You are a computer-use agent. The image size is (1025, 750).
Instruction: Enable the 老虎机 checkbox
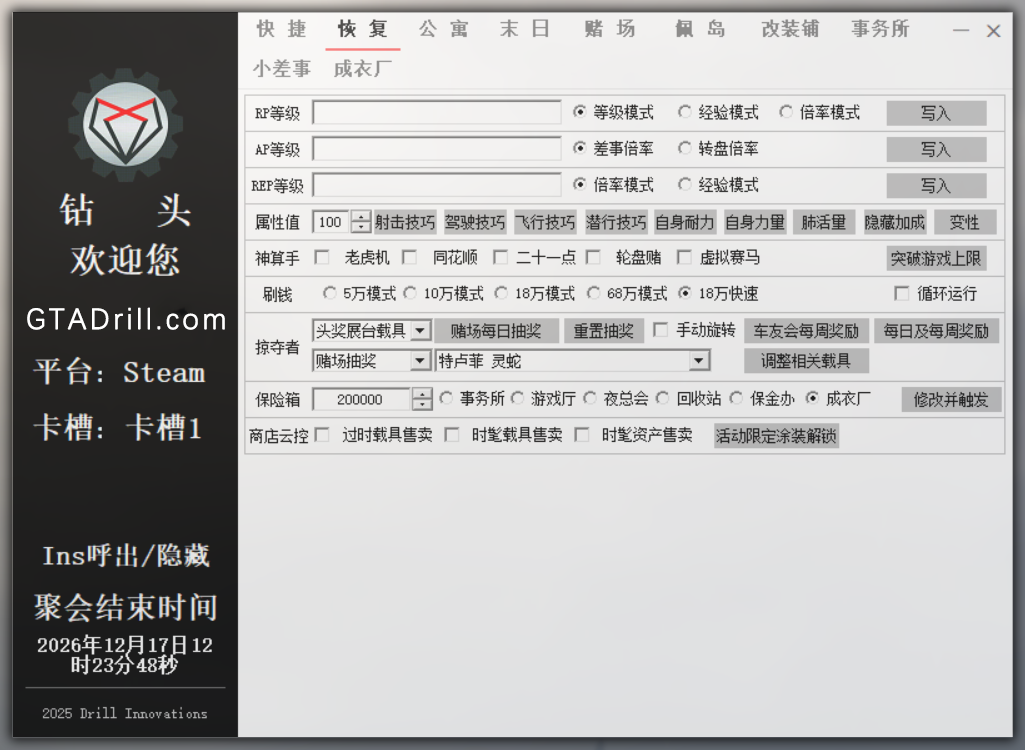pyautogui.click(x=322, y=258)
